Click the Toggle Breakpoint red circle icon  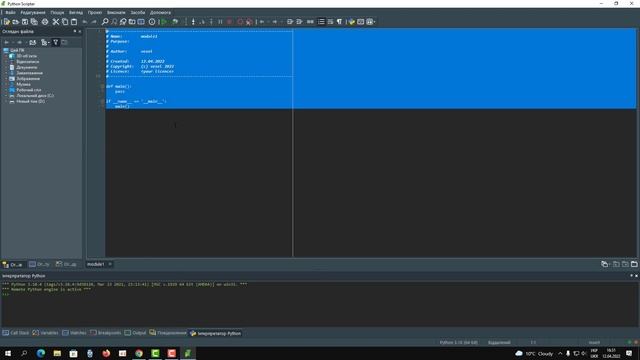(240, 22)
